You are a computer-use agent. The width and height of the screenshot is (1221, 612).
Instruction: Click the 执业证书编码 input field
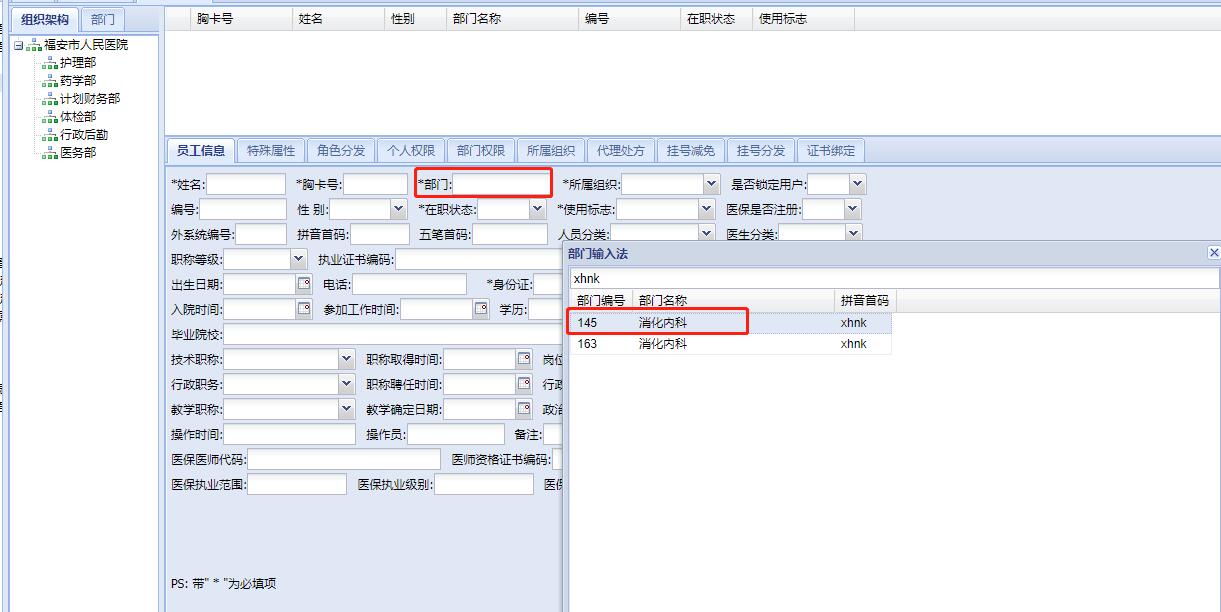click(x=479, y=259)
